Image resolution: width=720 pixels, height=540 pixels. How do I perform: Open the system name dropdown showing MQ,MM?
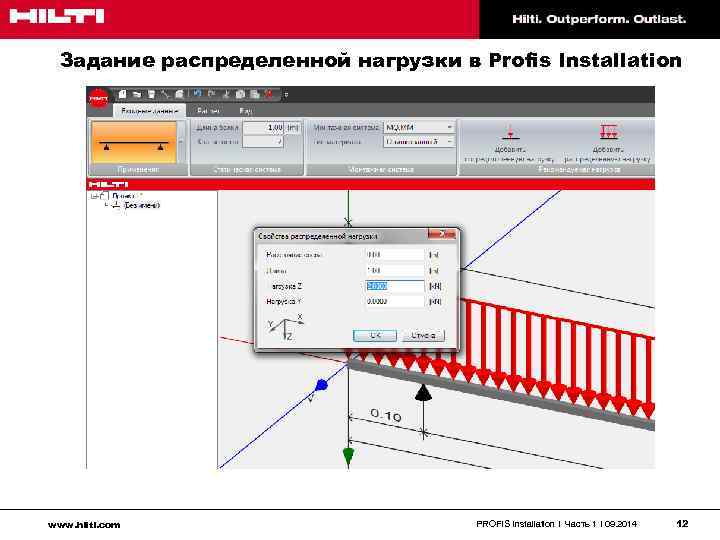[x=419, y=127]
